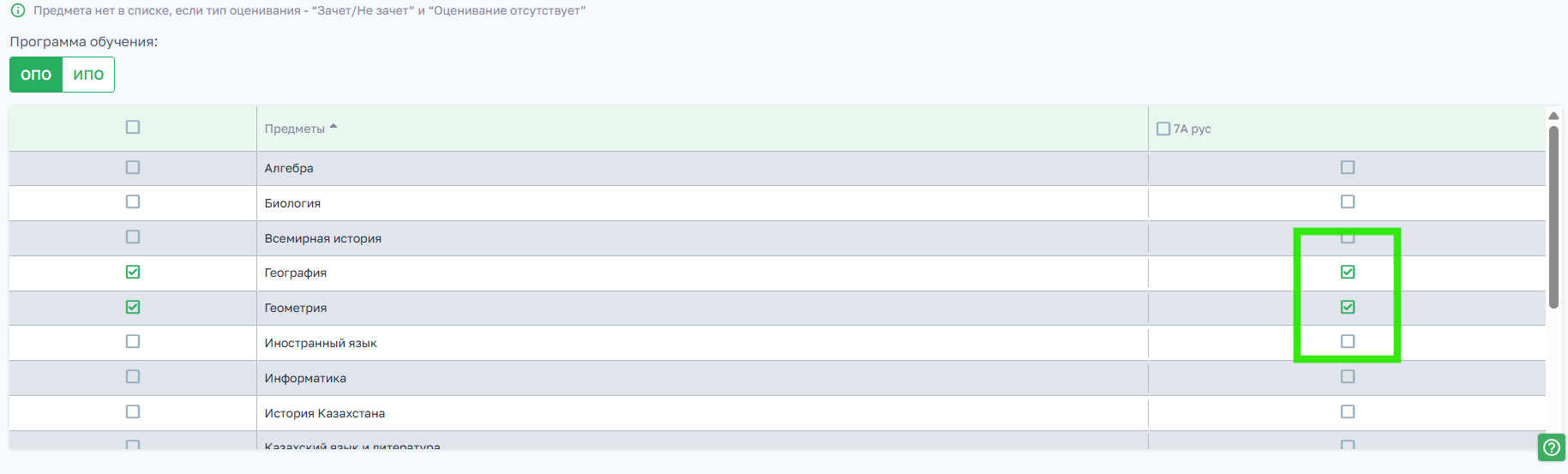Toggle the select-all checkbox in header

pos(133,127)
